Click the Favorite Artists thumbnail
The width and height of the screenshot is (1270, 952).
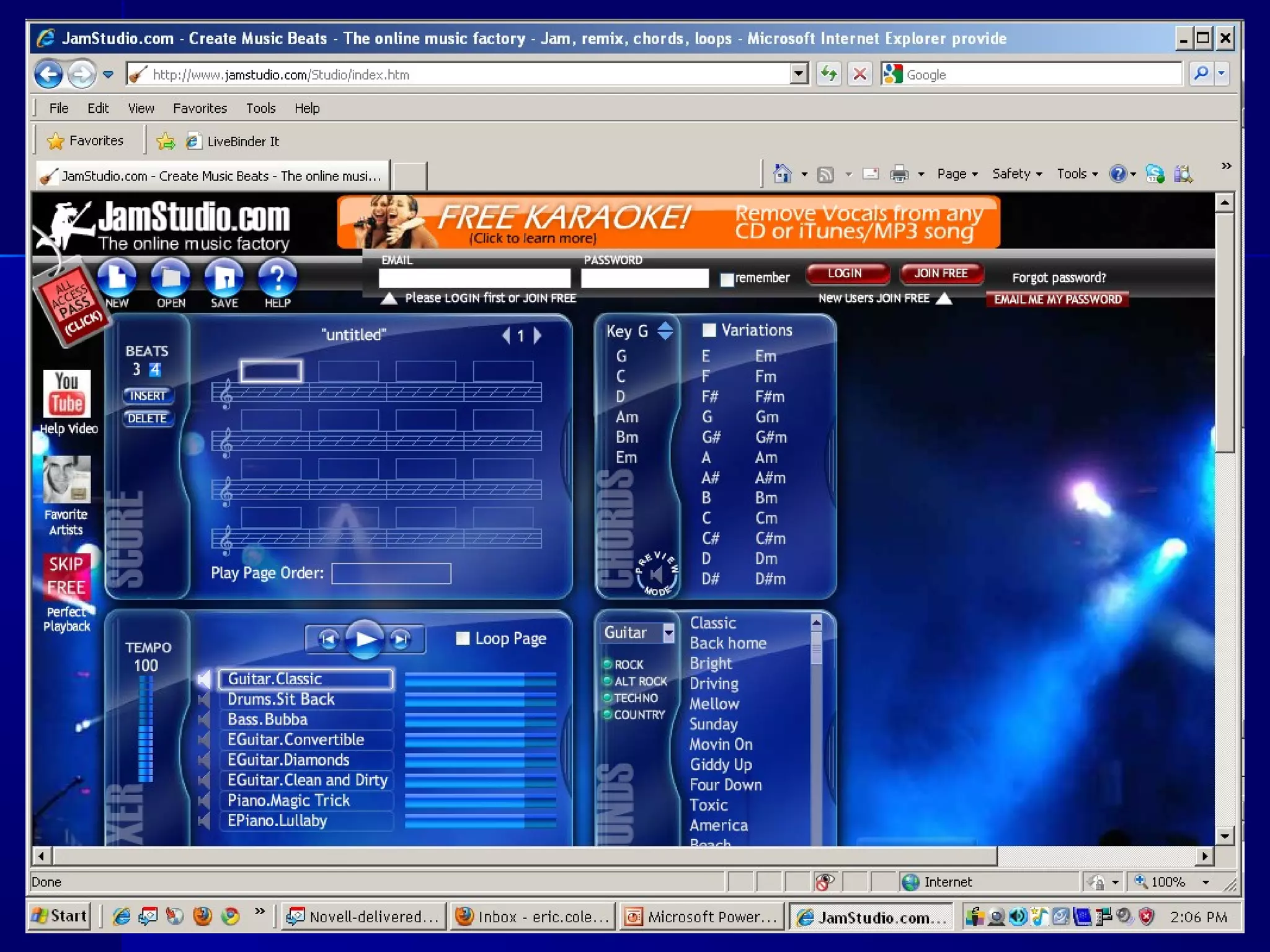click(66, 478)
